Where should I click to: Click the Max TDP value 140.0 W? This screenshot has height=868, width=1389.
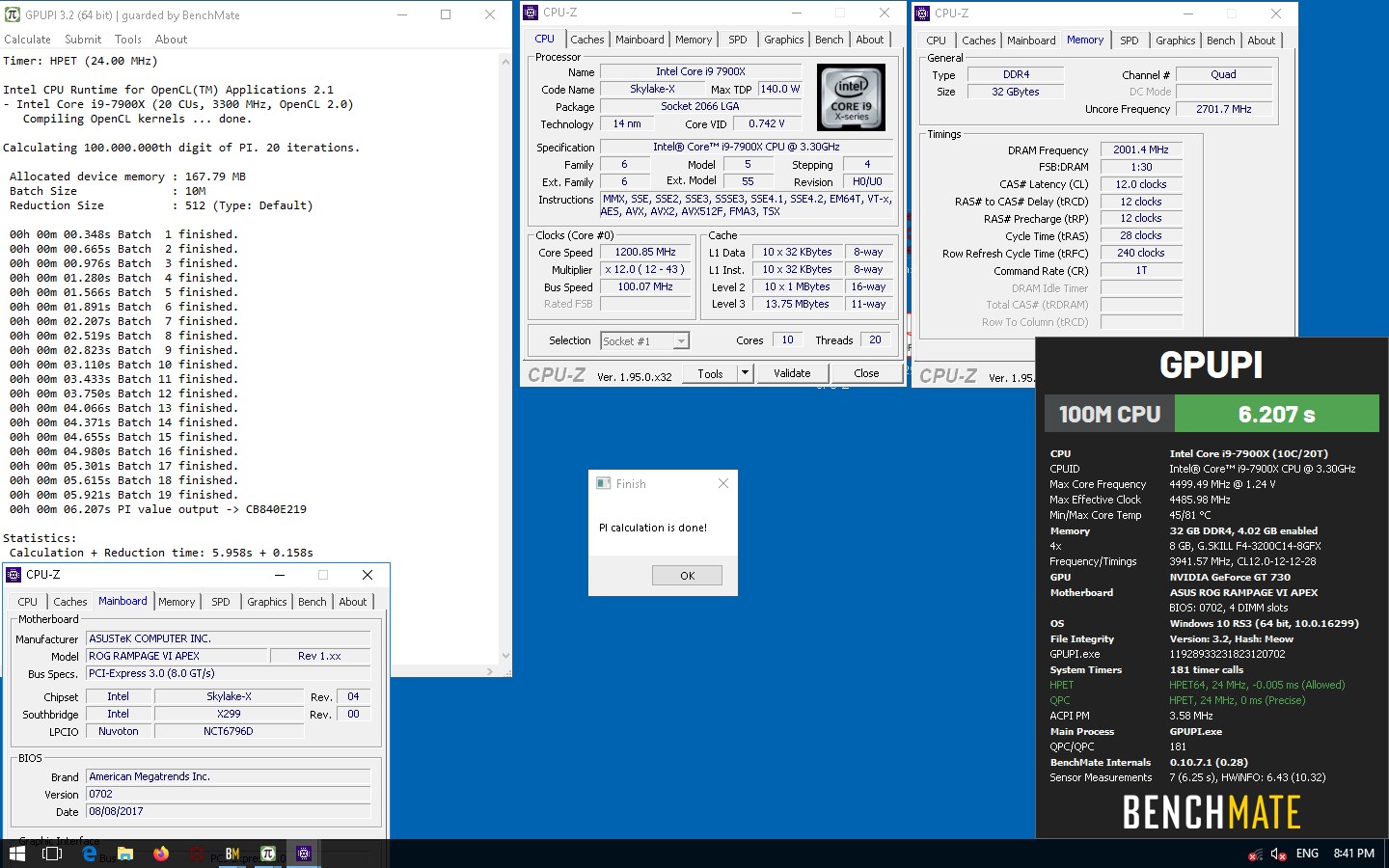click(x=780, y=89)
